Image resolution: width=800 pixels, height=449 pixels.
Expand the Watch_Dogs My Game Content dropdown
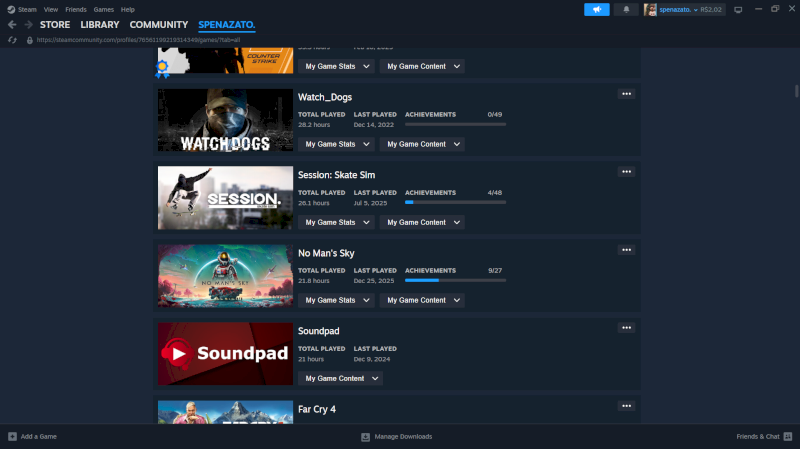422,144
